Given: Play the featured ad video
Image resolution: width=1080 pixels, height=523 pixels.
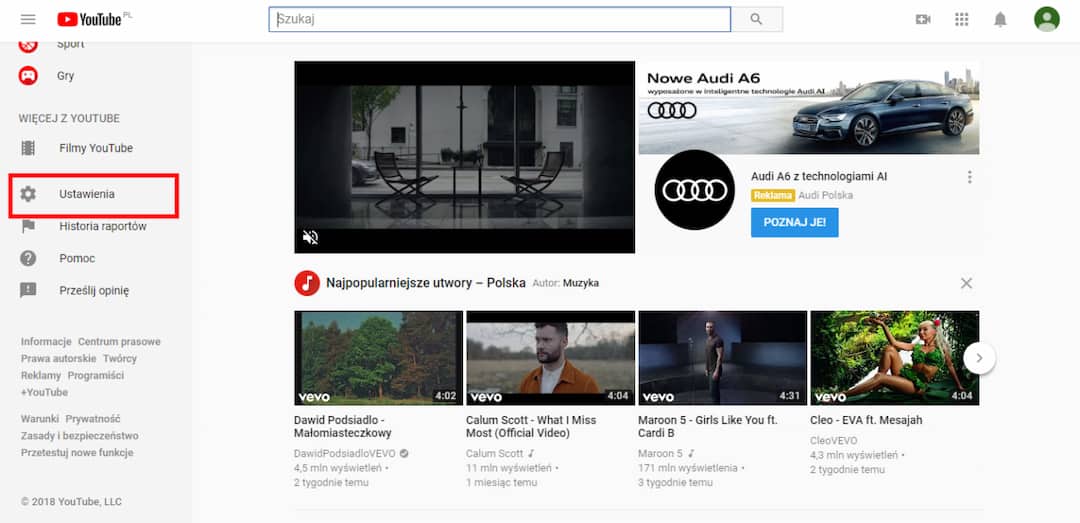Looking at the screenshot, I should click(x=464, y=157).
